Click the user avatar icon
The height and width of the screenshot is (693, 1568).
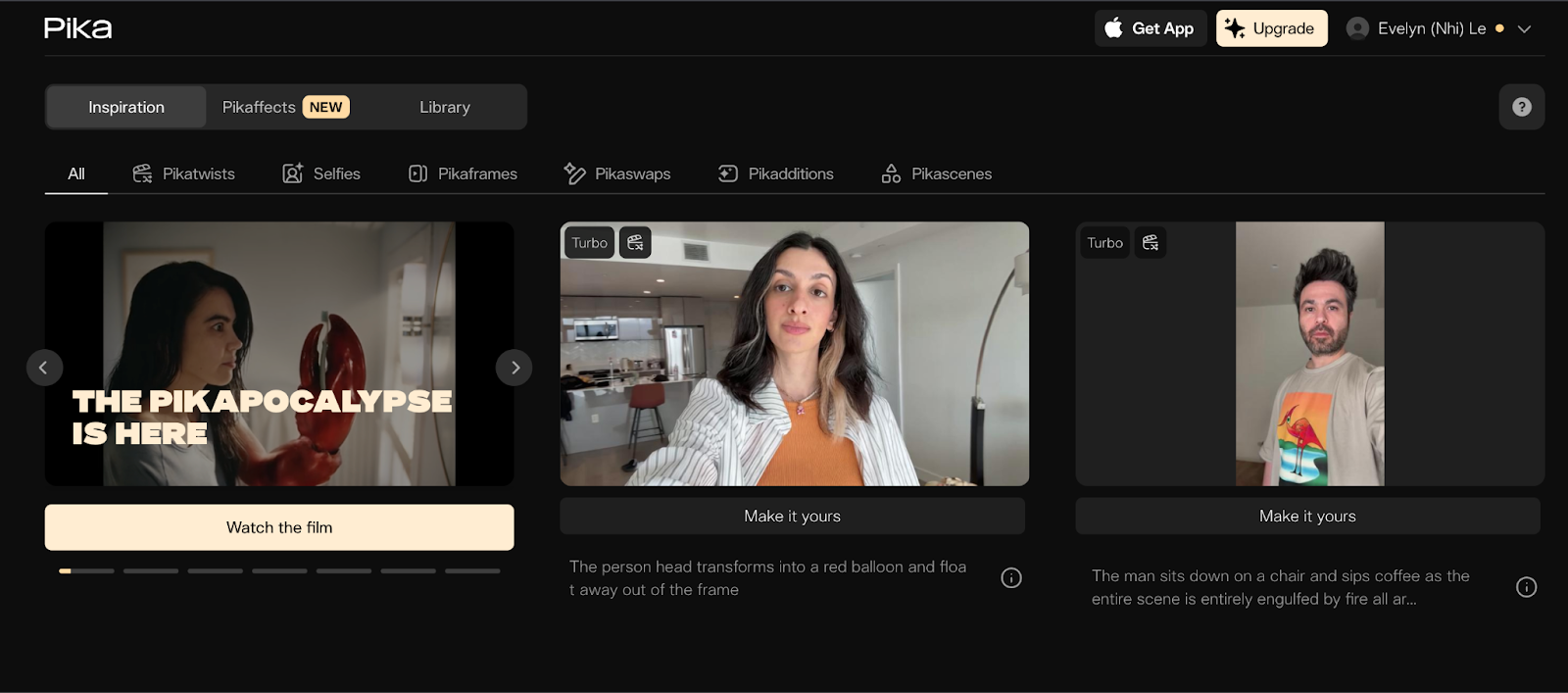point(1357,28)
